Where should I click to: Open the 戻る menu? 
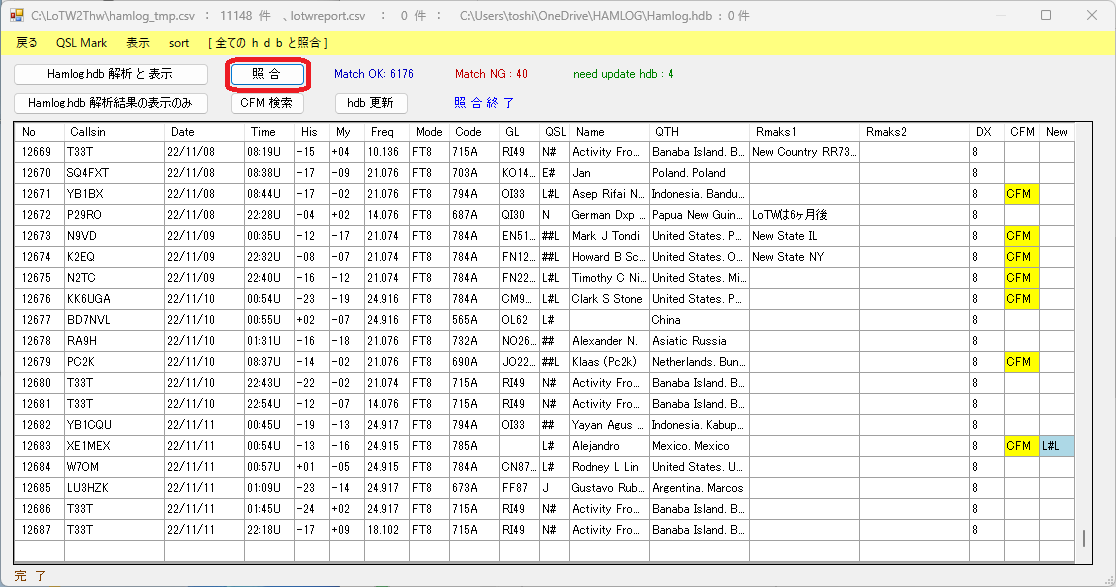tap(27, 43)
